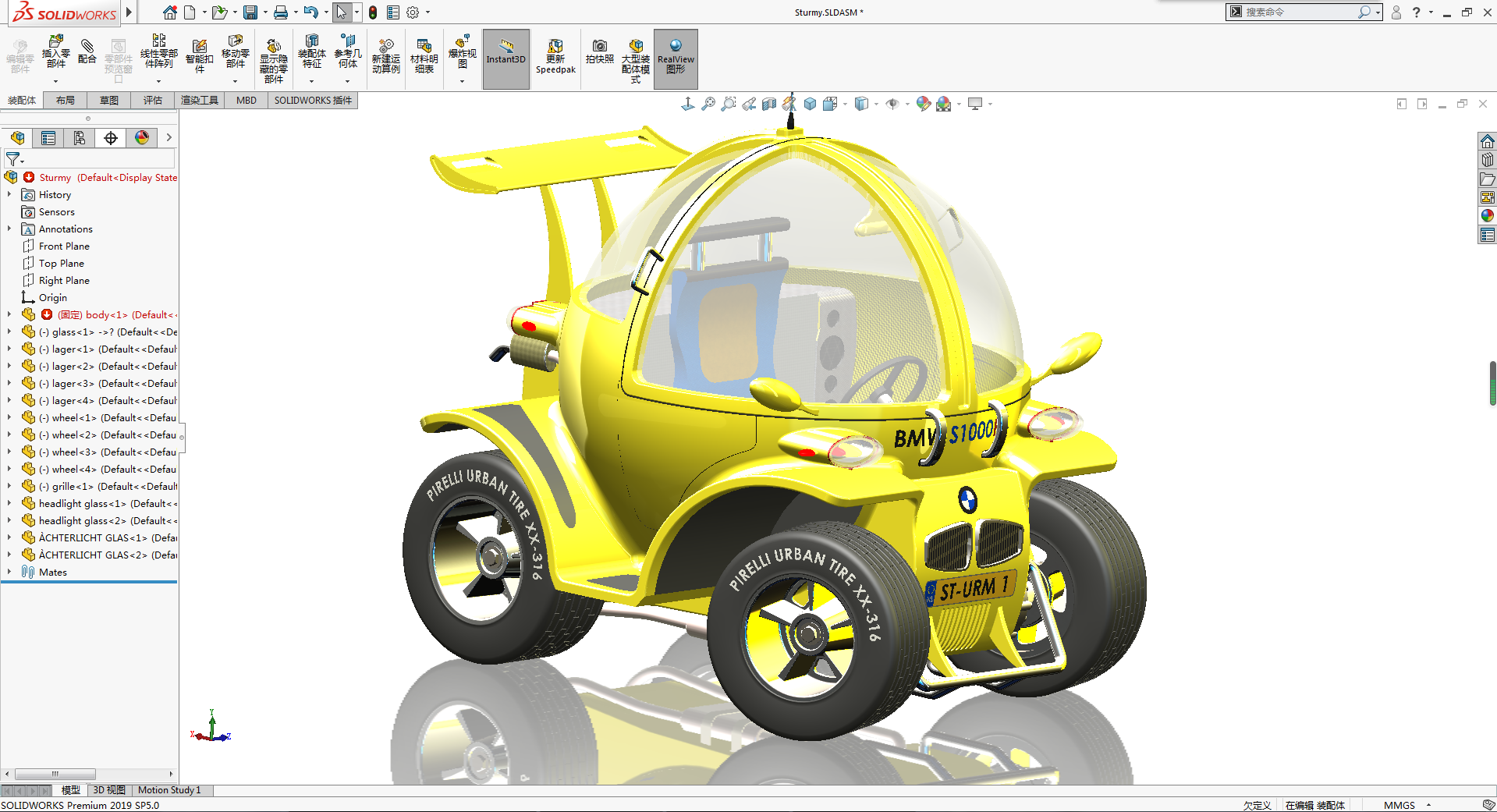The image size is (1497, 812).
Task: Open the Insert Components dropdown arrow
Action: coord(55,81)
